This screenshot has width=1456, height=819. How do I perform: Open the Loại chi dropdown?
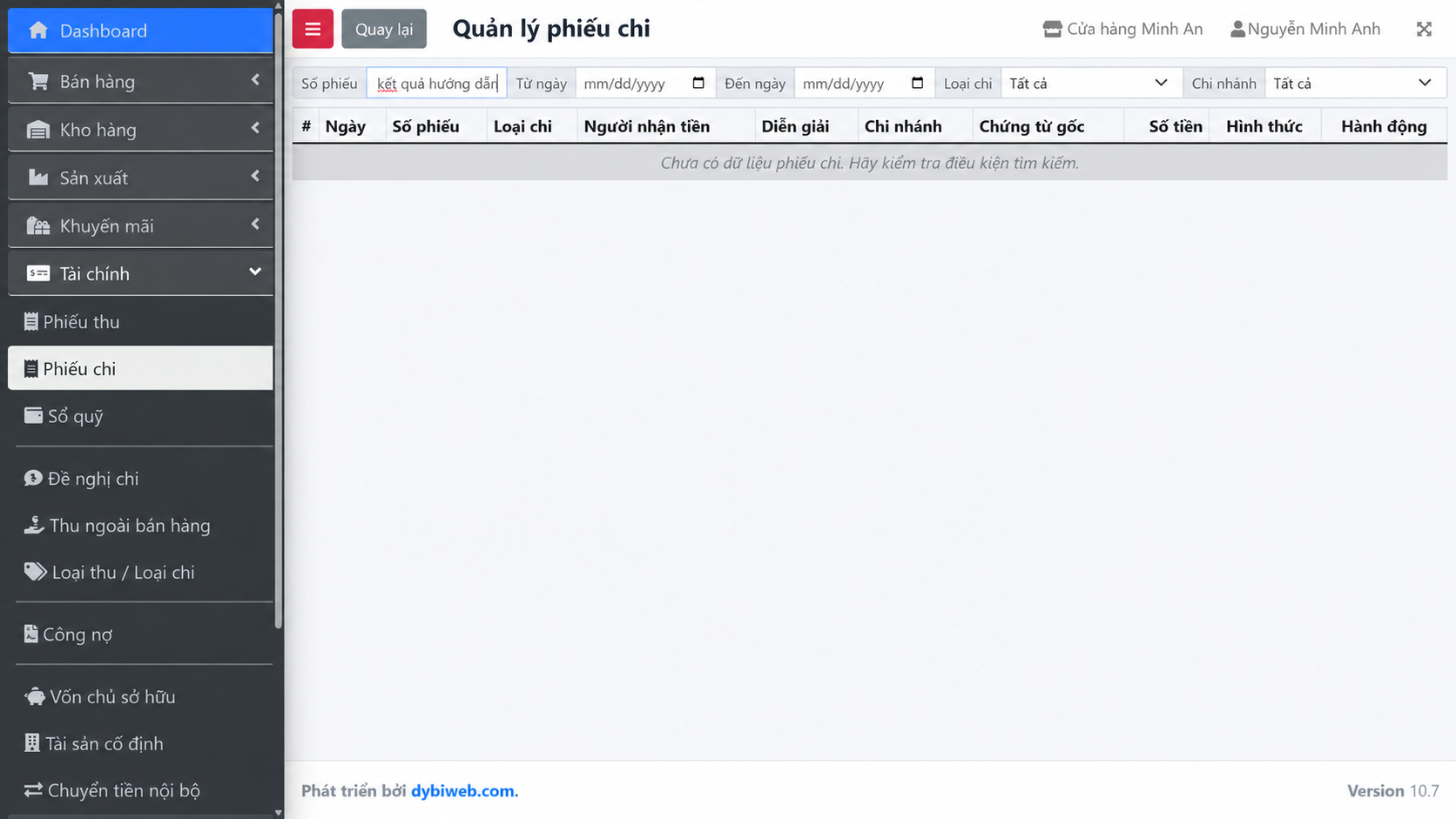tap(1092, 84)
